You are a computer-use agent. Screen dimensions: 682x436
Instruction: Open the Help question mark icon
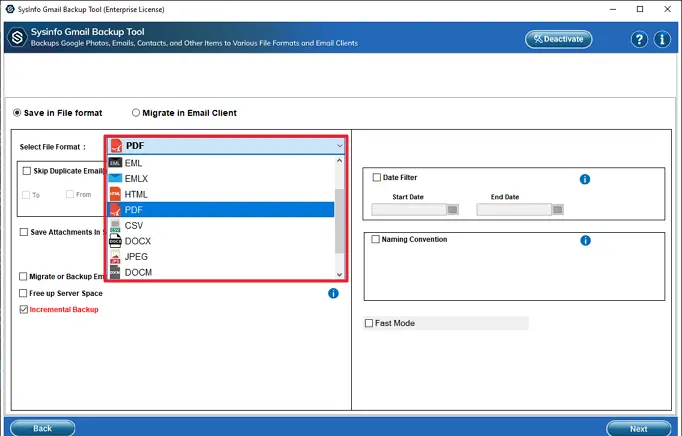click(x=639, y=40)
